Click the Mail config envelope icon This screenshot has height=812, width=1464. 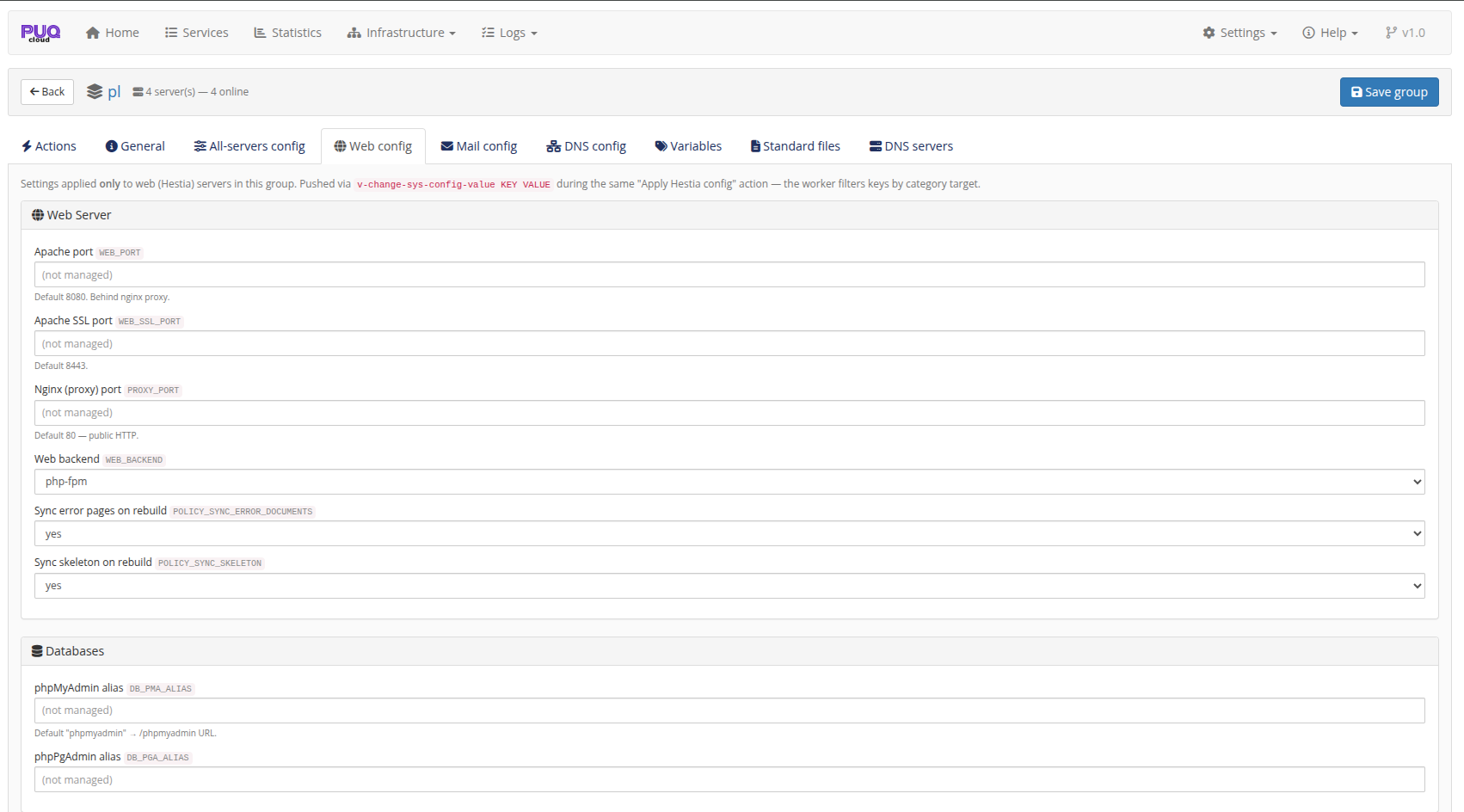point(447,146)
